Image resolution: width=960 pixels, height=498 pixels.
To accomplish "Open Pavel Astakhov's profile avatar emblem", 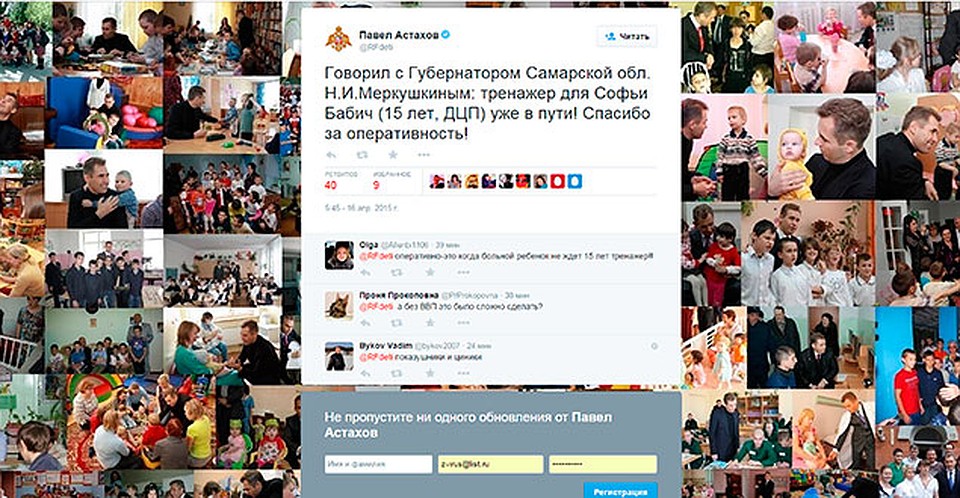I will point(339,39).
